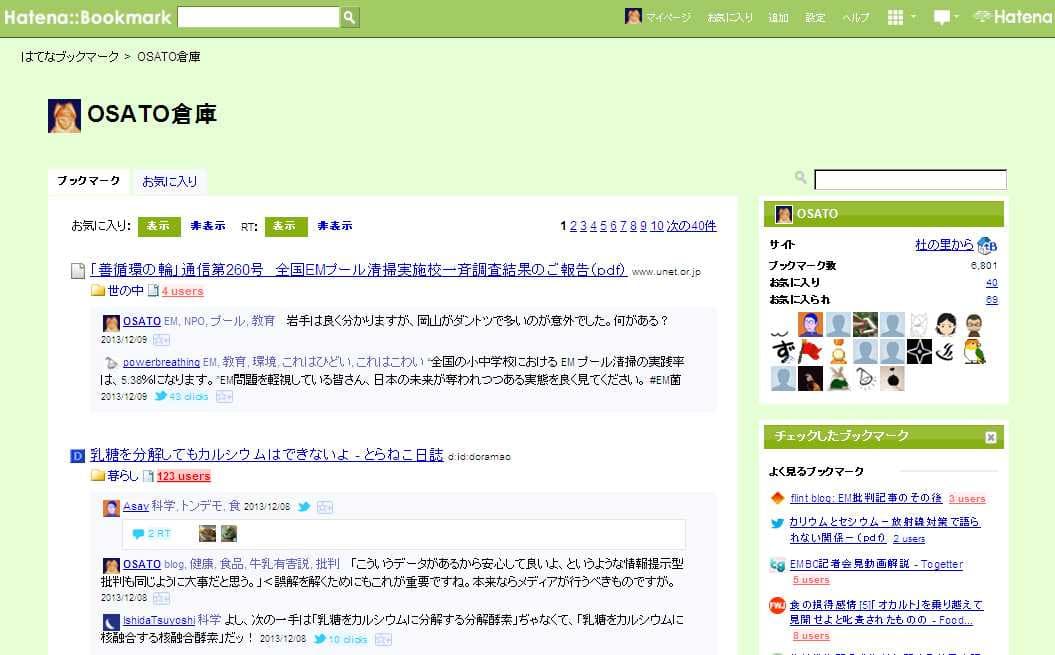Viewport: 1055px width, 655px height.
Task: Expand the speech bubble notifications dropdown
Action: (945, 17)
